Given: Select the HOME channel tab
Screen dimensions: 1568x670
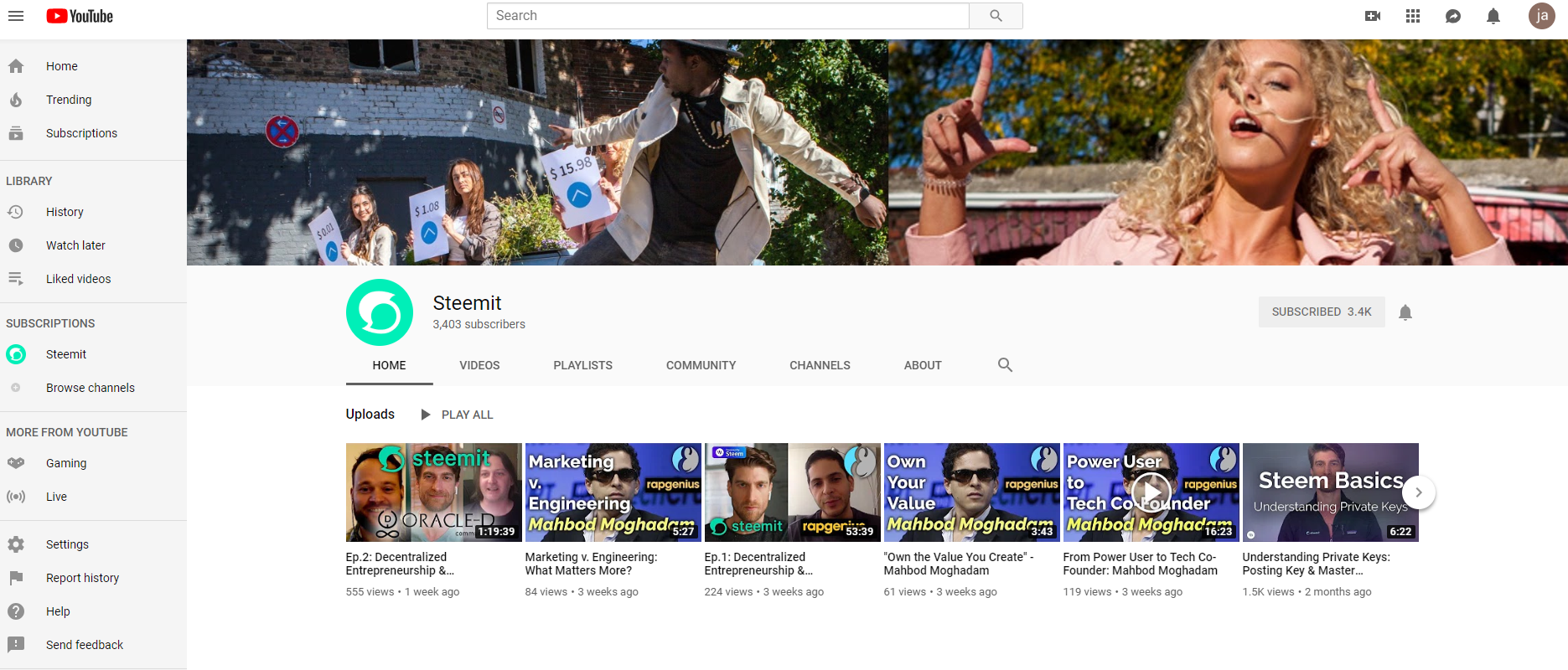Looking at the screenshot, I should click(x=389, y=365).
